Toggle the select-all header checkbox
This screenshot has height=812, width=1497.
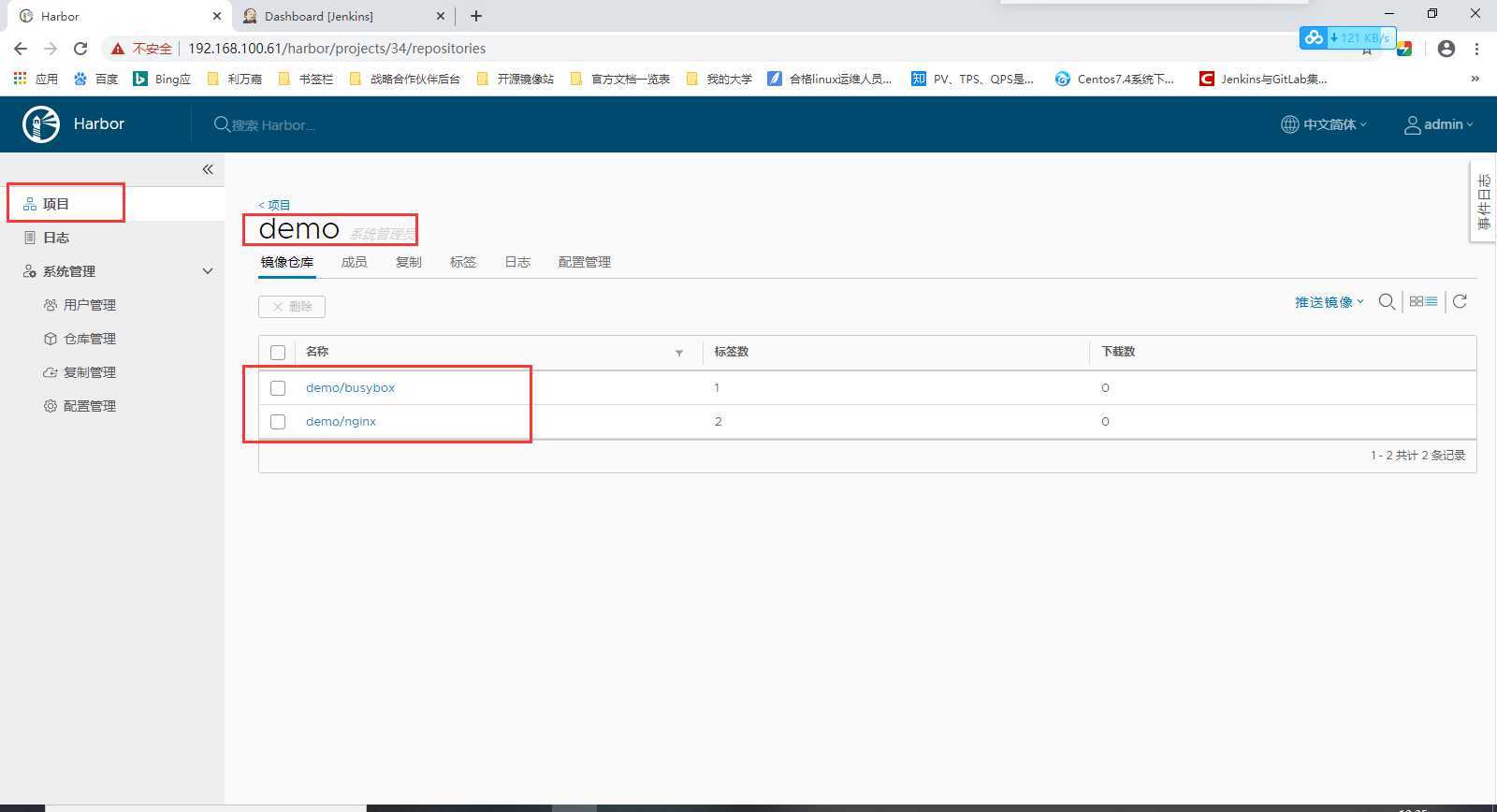pos(278,353)
